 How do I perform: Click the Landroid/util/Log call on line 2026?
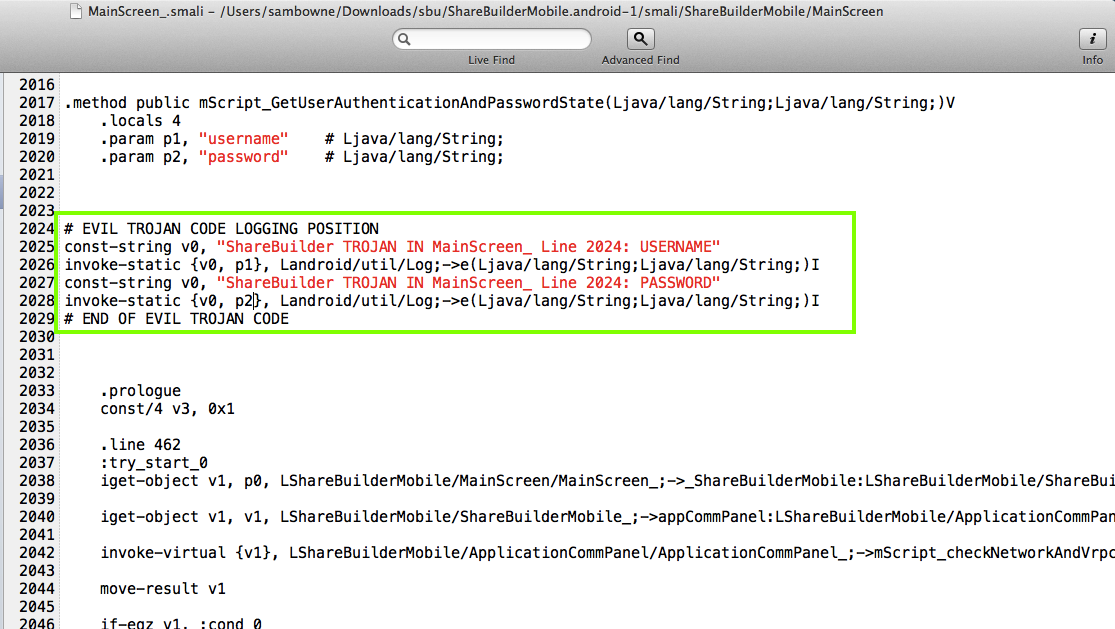(x=550, y=265)
